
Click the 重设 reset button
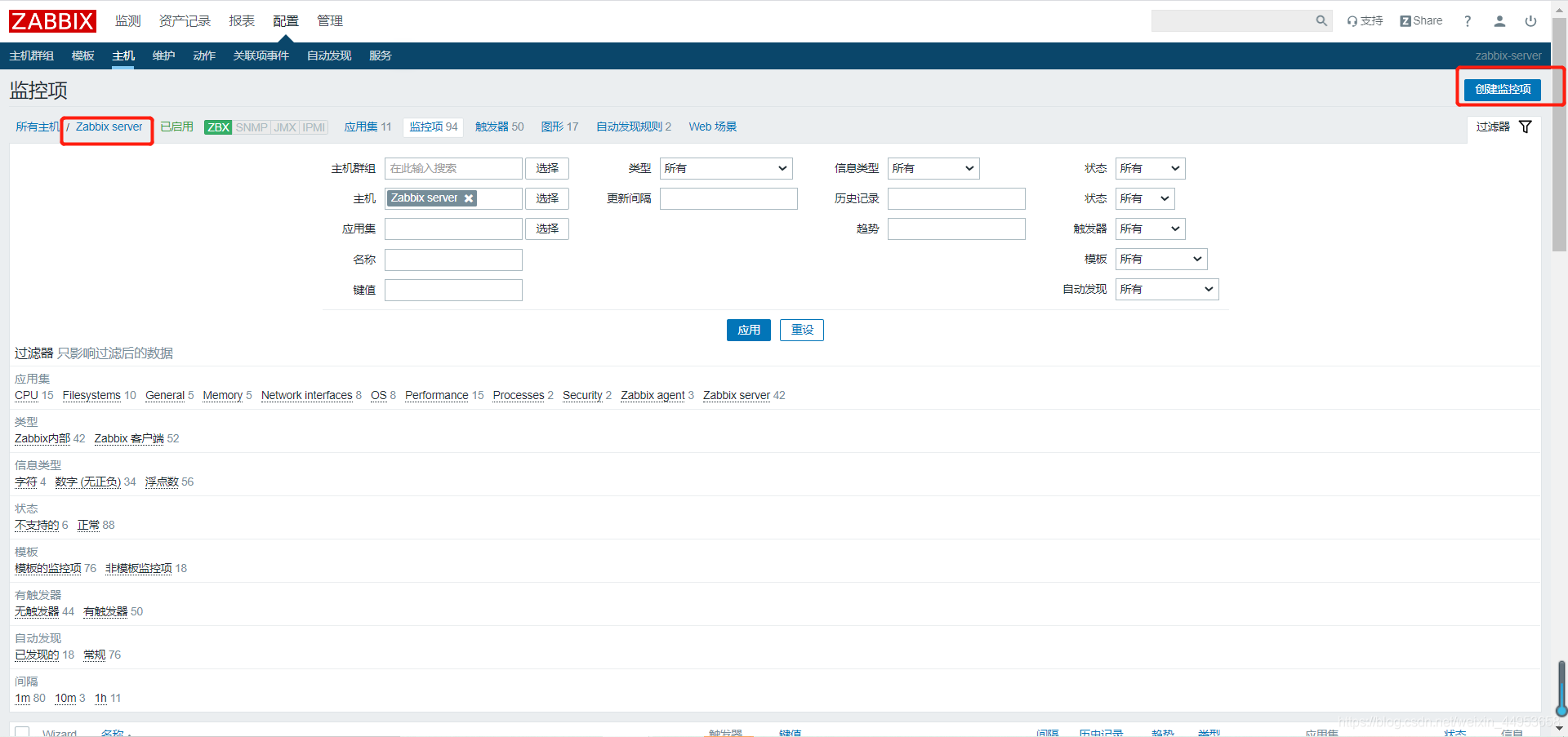click(802, 330)
